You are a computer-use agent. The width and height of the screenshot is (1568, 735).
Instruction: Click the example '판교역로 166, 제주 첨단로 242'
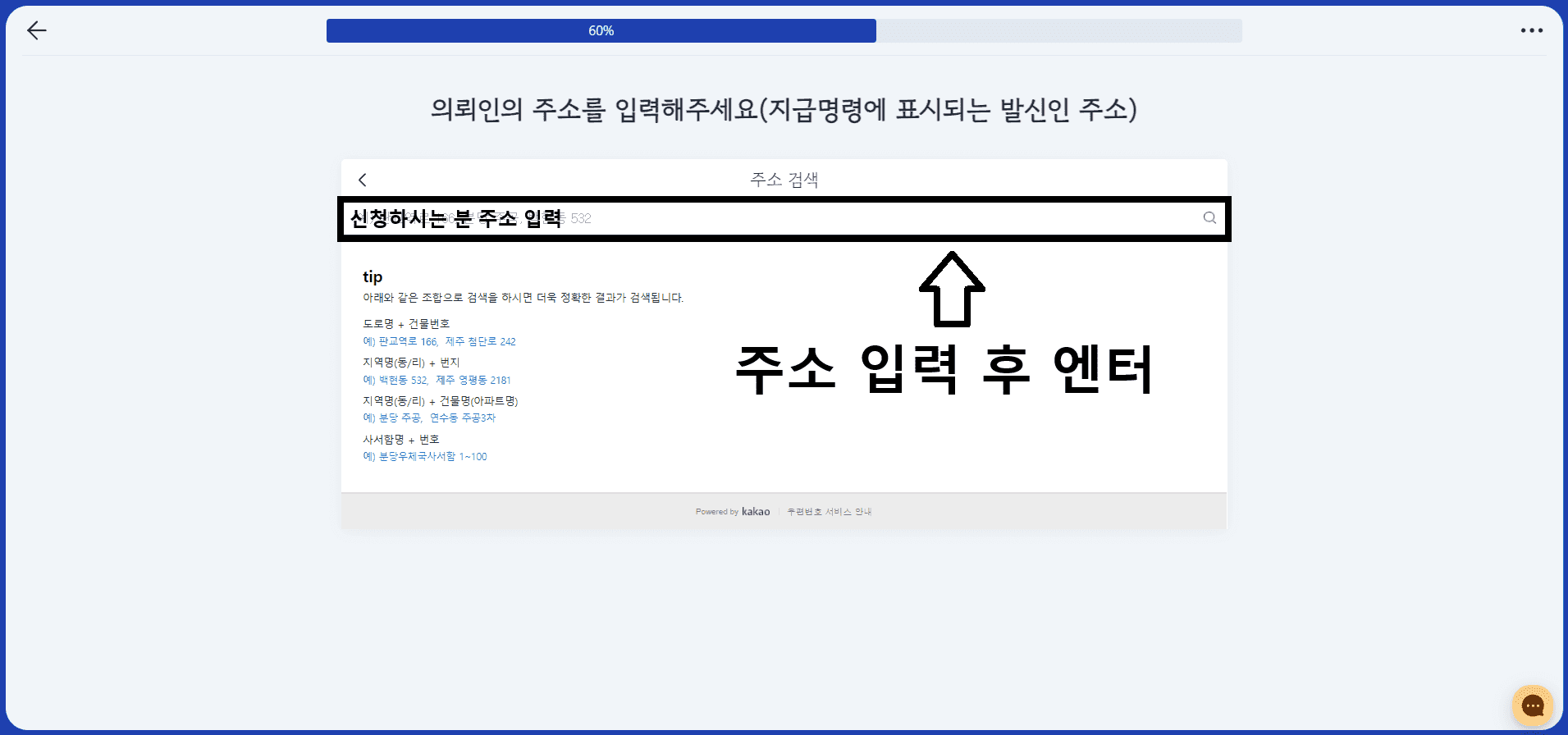439,341
